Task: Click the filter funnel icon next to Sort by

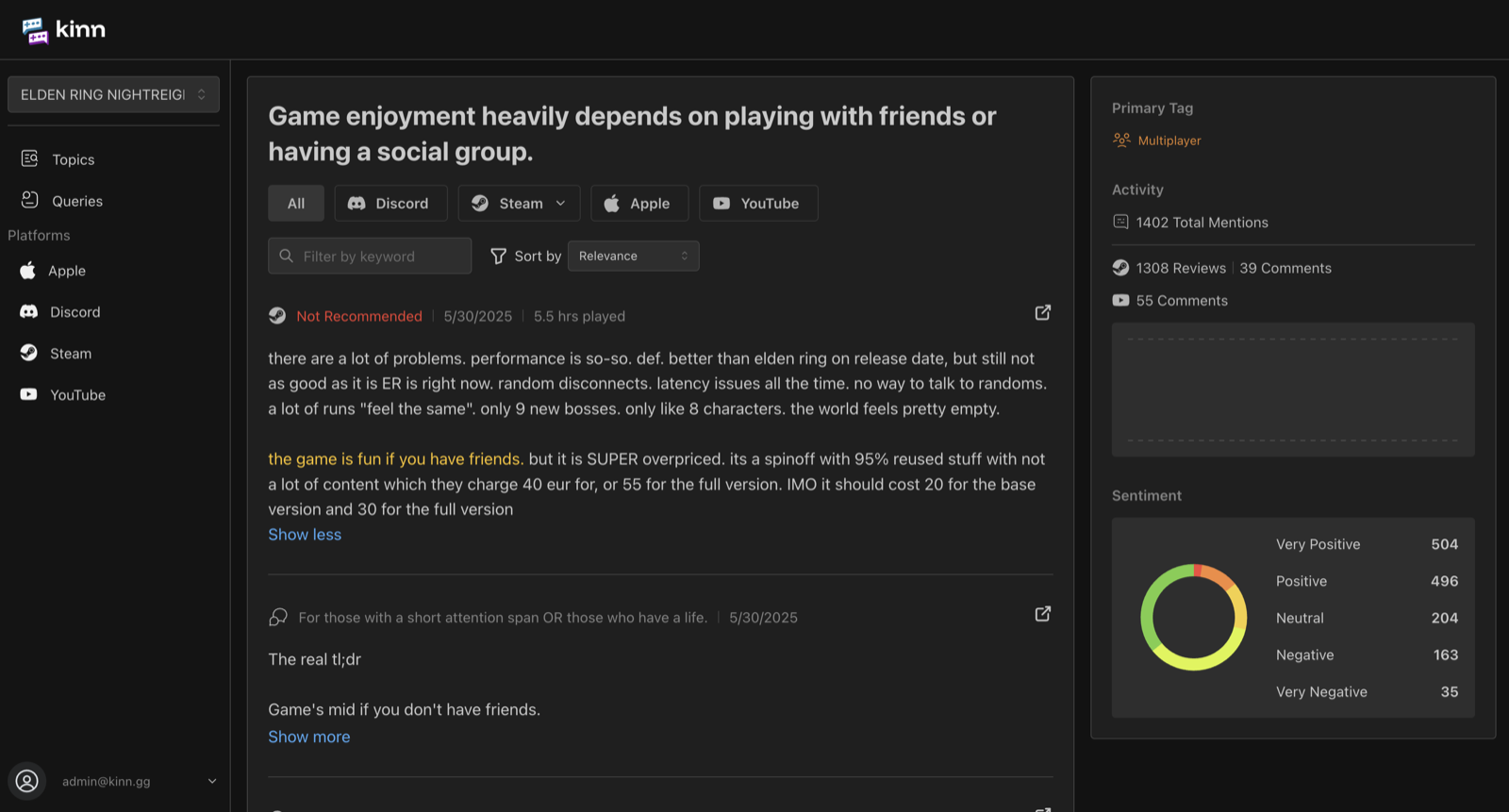Action: (x=499, y=256)
